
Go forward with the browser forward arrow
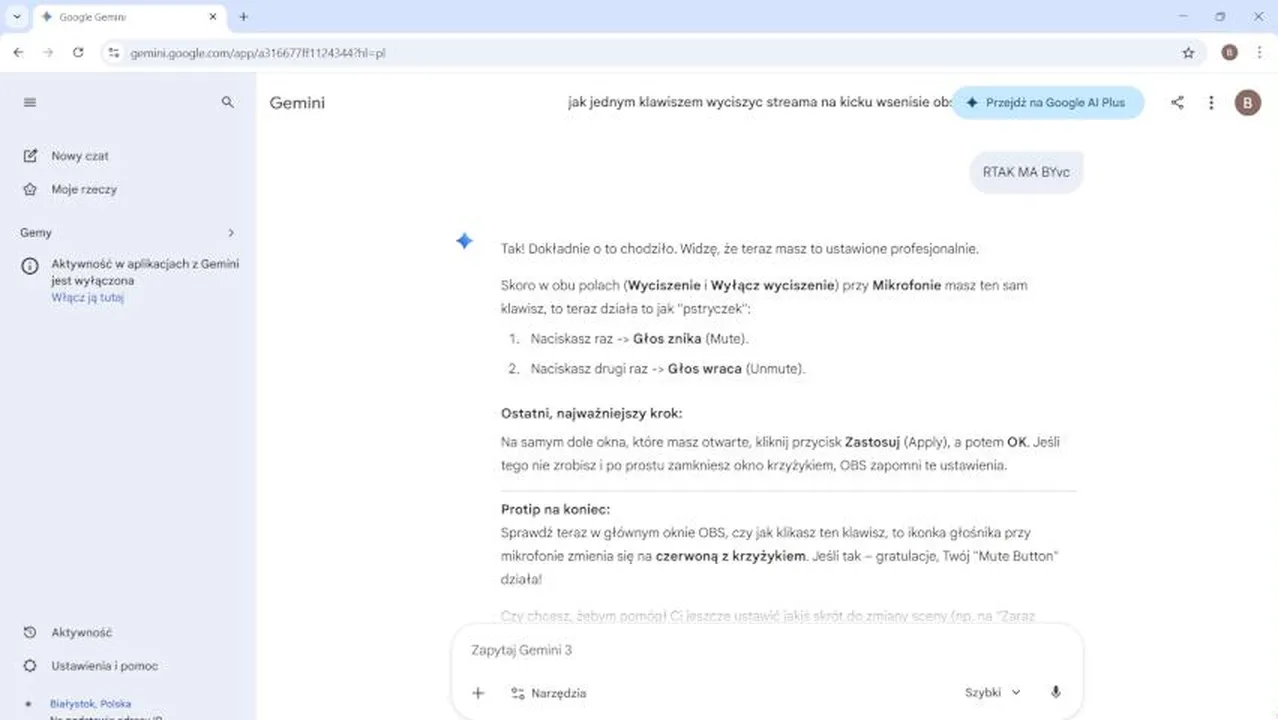click(48, 53)
